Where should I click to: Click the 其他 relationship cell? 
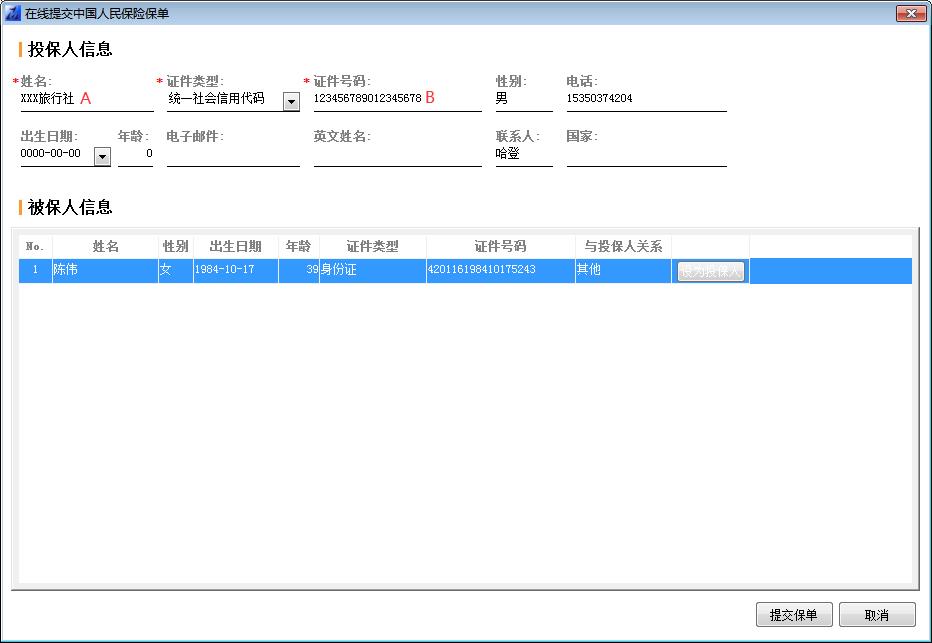coord(622,270)
